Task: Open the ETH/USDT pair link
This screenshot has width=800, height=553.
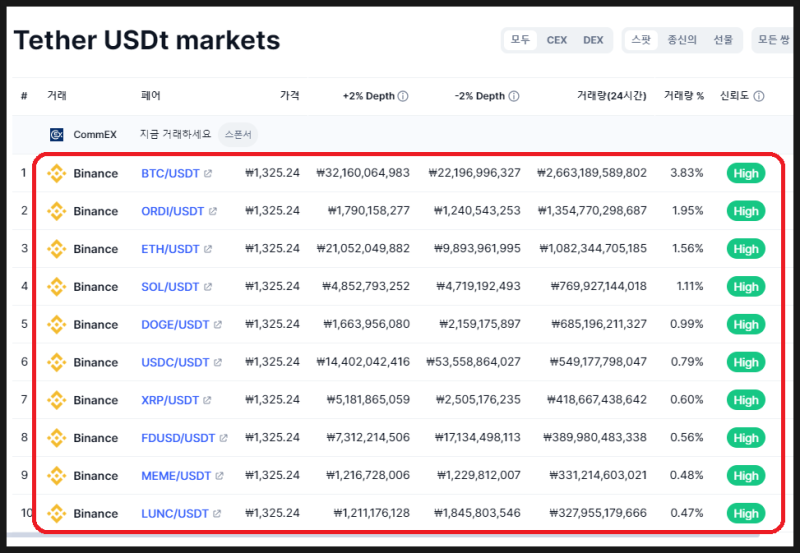Action: (170, 249)
